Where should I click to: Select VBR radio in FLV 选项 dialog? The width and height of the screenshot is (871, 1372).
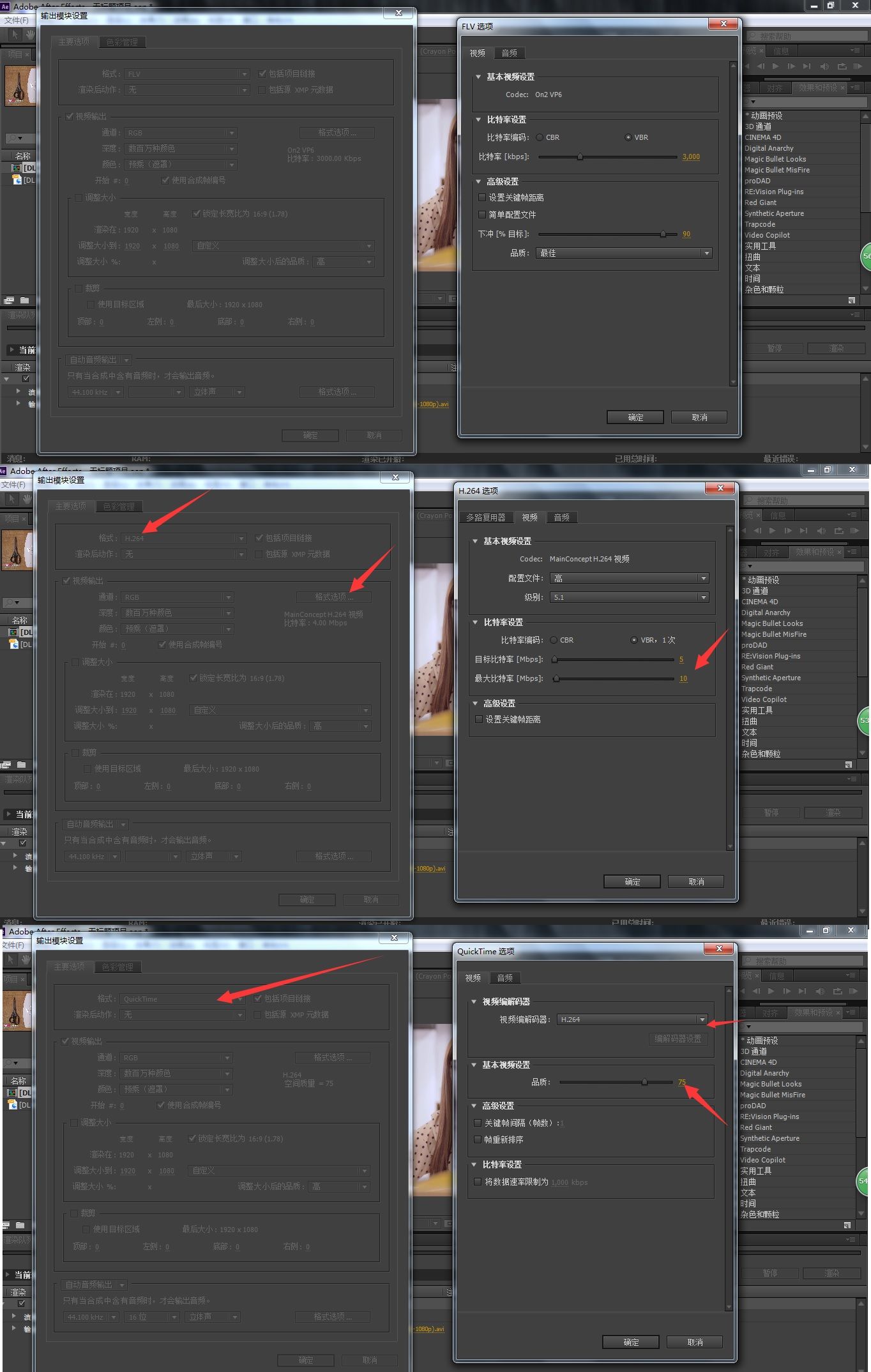pyautogui.click(x=628, y=137)
